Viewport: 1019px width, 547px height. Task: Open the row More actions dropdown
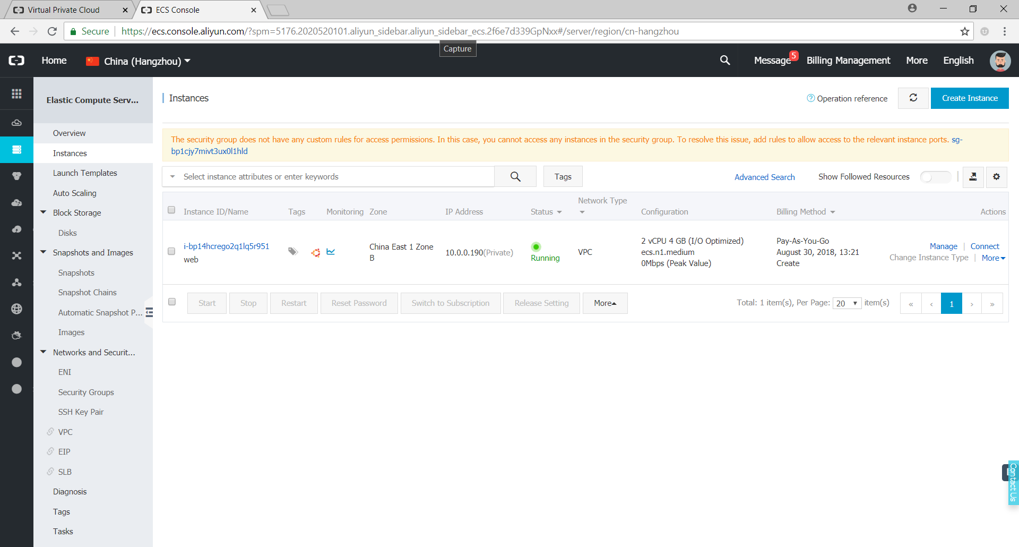(993, 258)
